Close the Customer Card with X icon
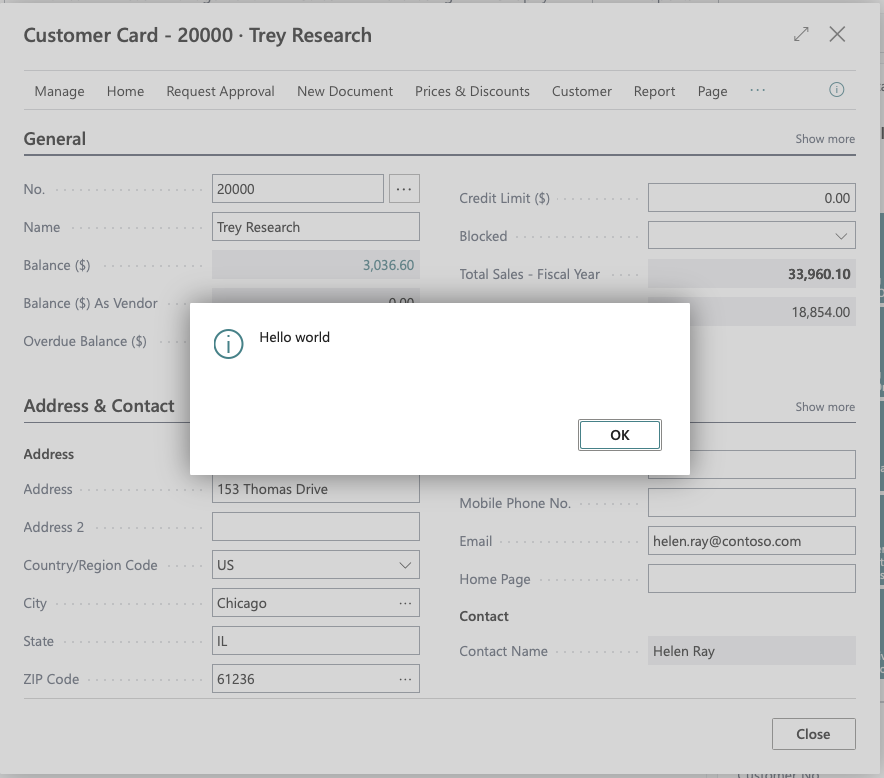 pyautogui.click(x=837, y=35)
